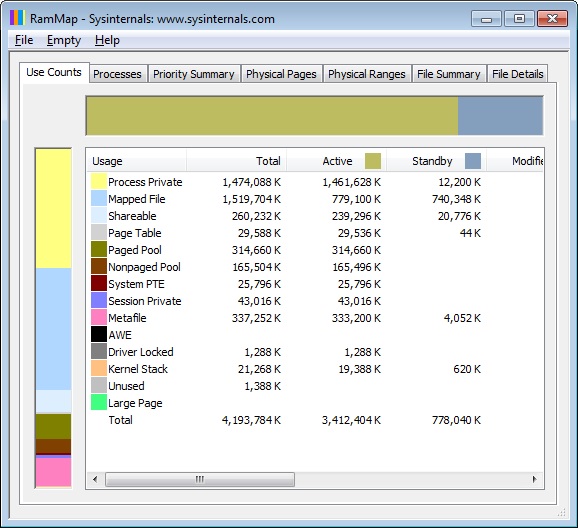Click the Standby column header

click(436, 161)
